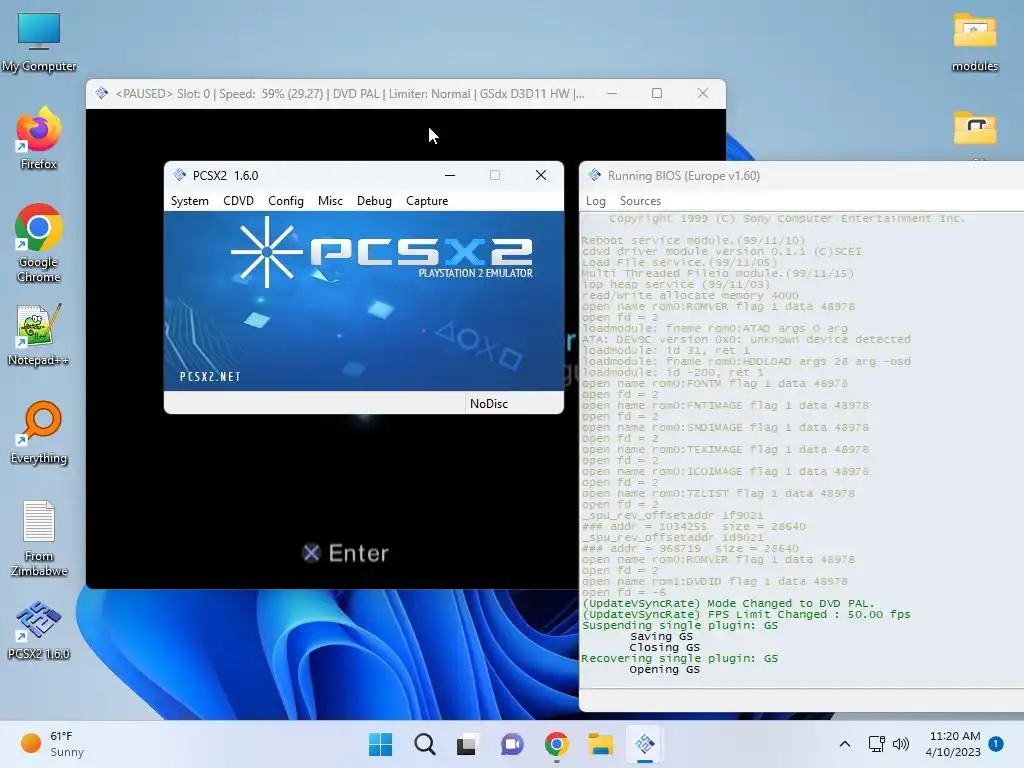Screen dimensions: 1024x768
Task: Open the Capture menu
Action: (427, 201)
